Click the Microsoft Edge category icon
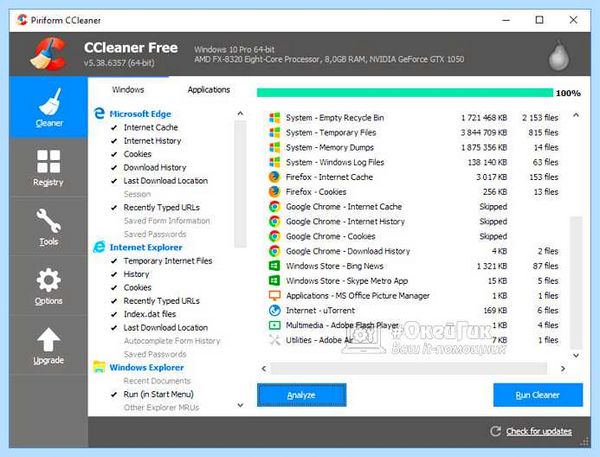The width and height of the screenshot is (600, 457). coord(99,113)
